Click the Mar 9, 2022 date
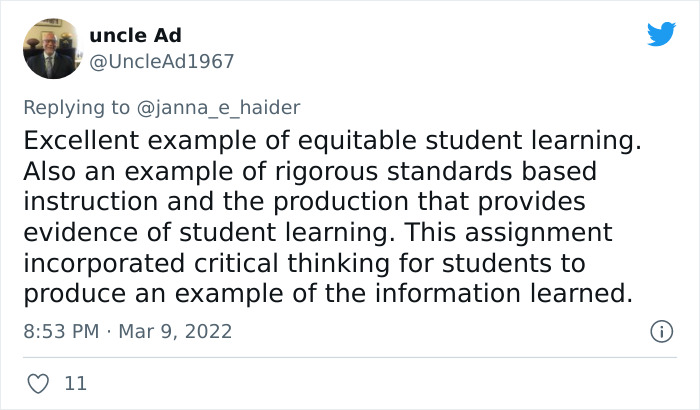Viewport: 700px width, 410px height. point(175,331)
